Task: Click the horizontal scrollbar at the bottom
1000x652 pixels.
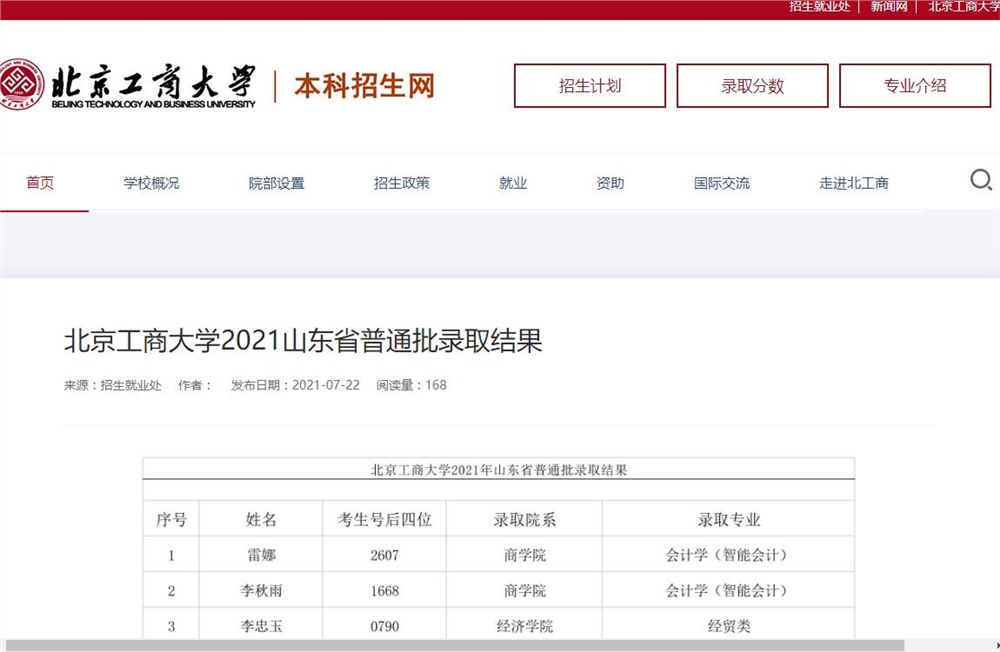Action: pyautogui.click(x=454, y=646)
